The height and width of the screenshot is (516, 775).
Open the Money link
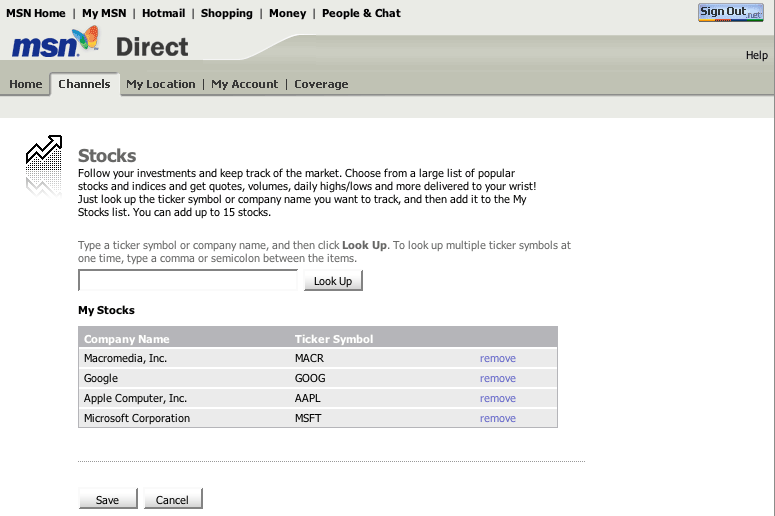[x=288, y=13]
